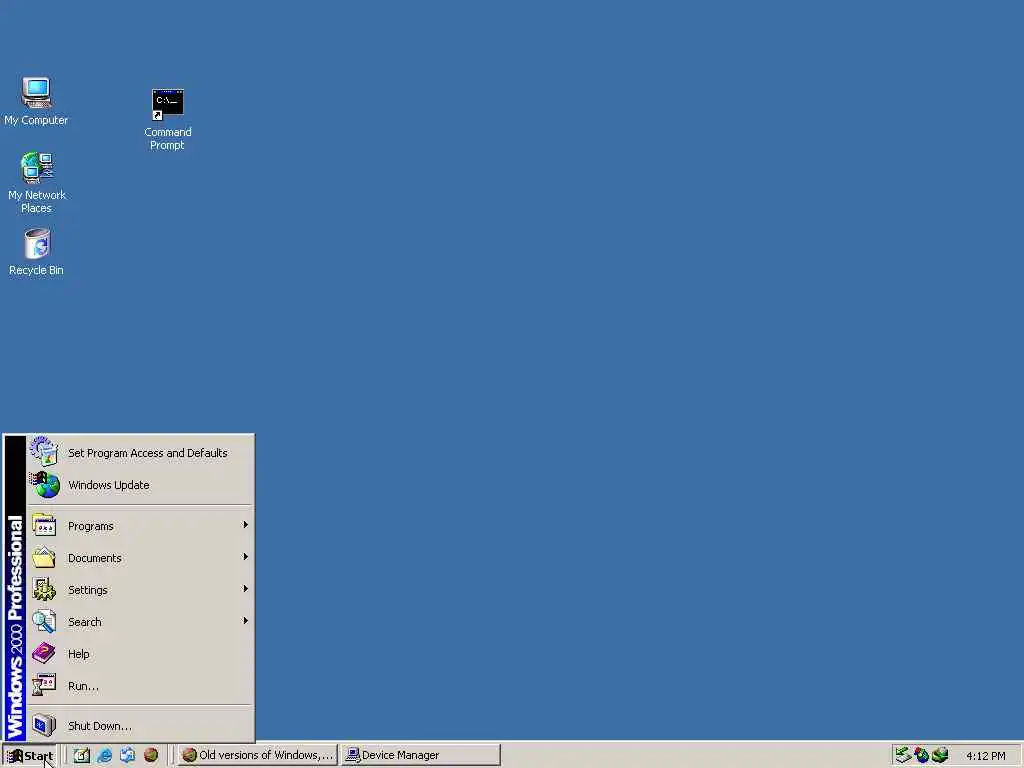Expand the Search submenu arrow
This screenshot has width=1024, height=768.
click(246, 620)
